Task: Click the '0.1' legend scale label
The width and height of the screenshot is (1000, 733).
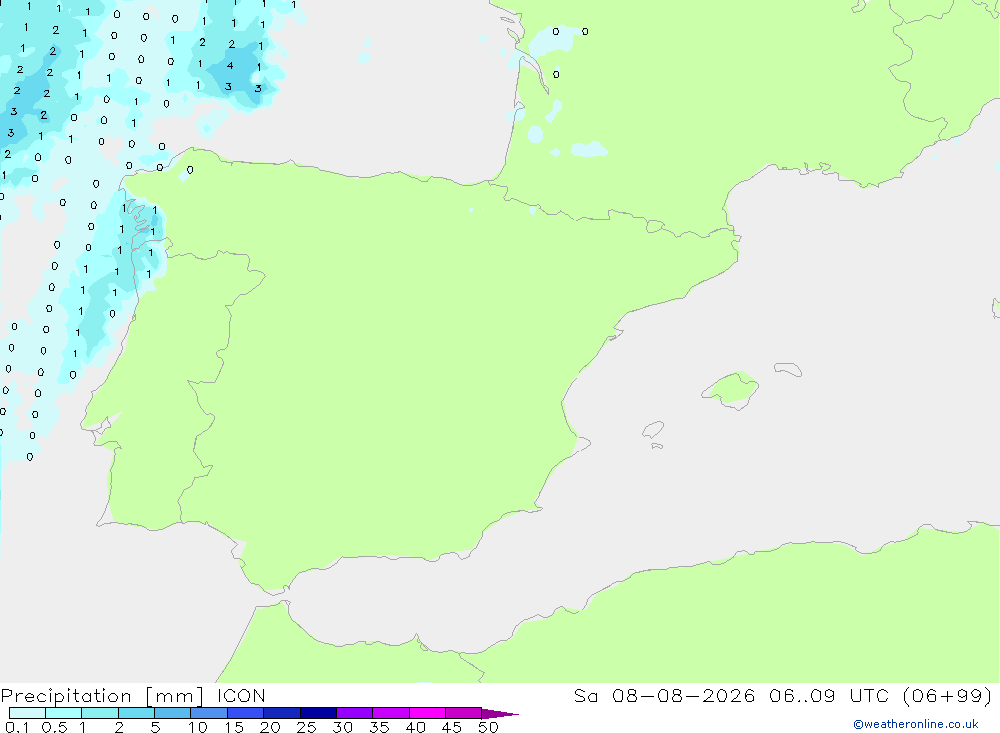Action: (17, 727)
